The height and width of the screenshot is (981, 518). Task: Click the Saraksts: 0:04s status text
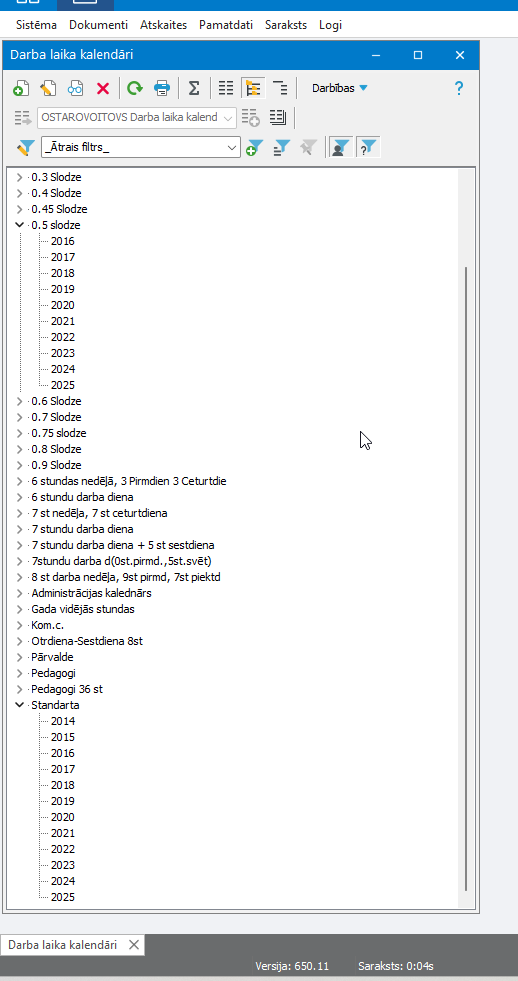(x=395, y=967)
